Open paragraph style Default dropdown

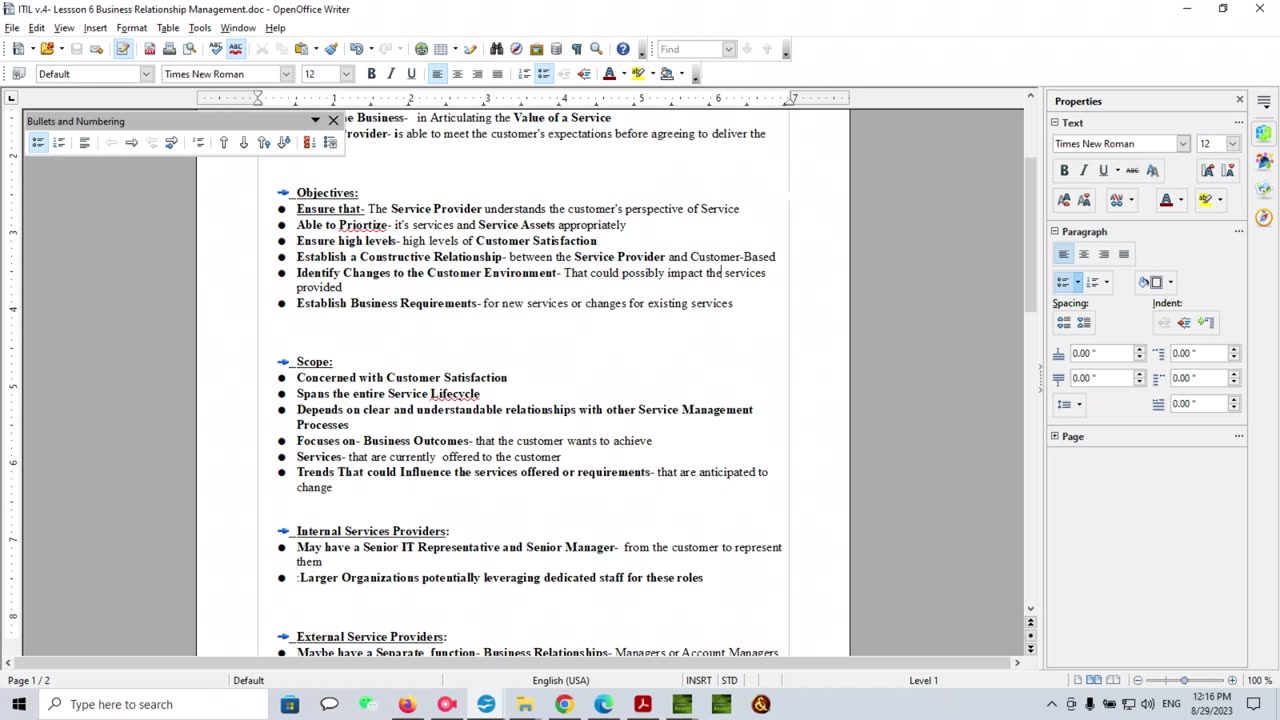coord(146,73)
